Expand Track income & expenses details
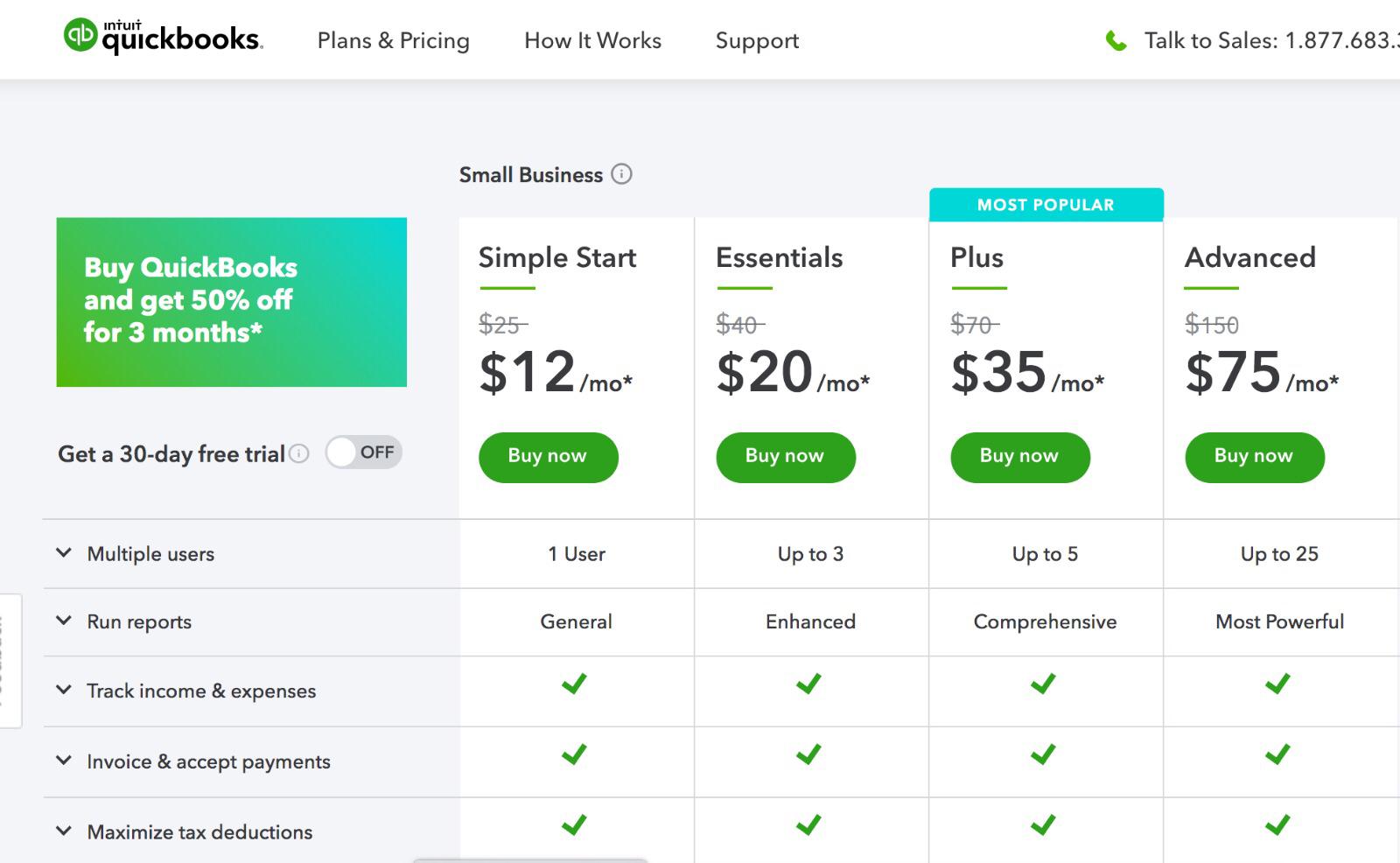 tap(64, 690)
